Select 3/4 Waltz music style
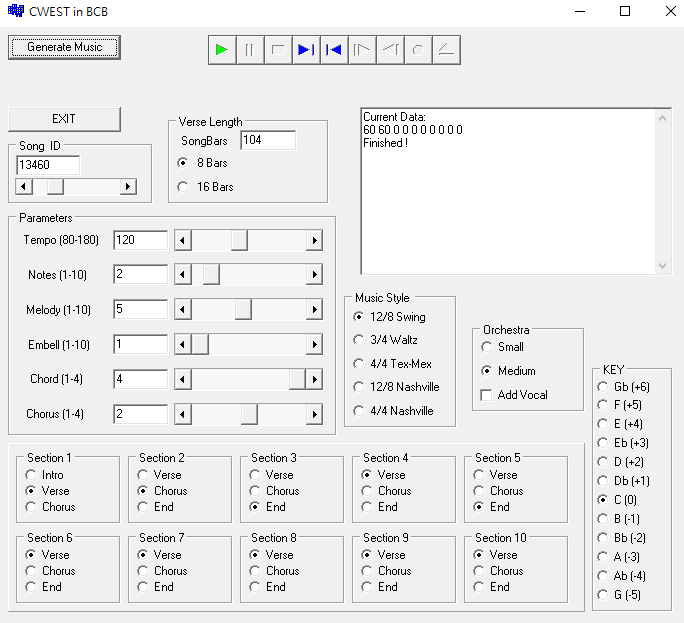Viewport: 684px width, 623px height. (x=359, y=340)
